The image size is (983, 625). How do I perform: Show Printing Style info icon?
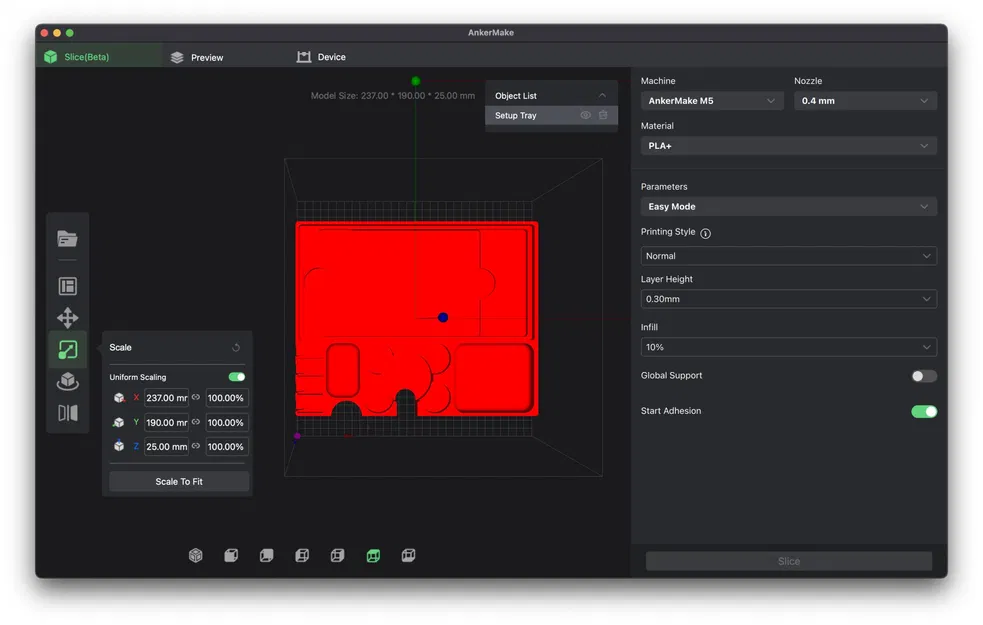tap(705, 233)
